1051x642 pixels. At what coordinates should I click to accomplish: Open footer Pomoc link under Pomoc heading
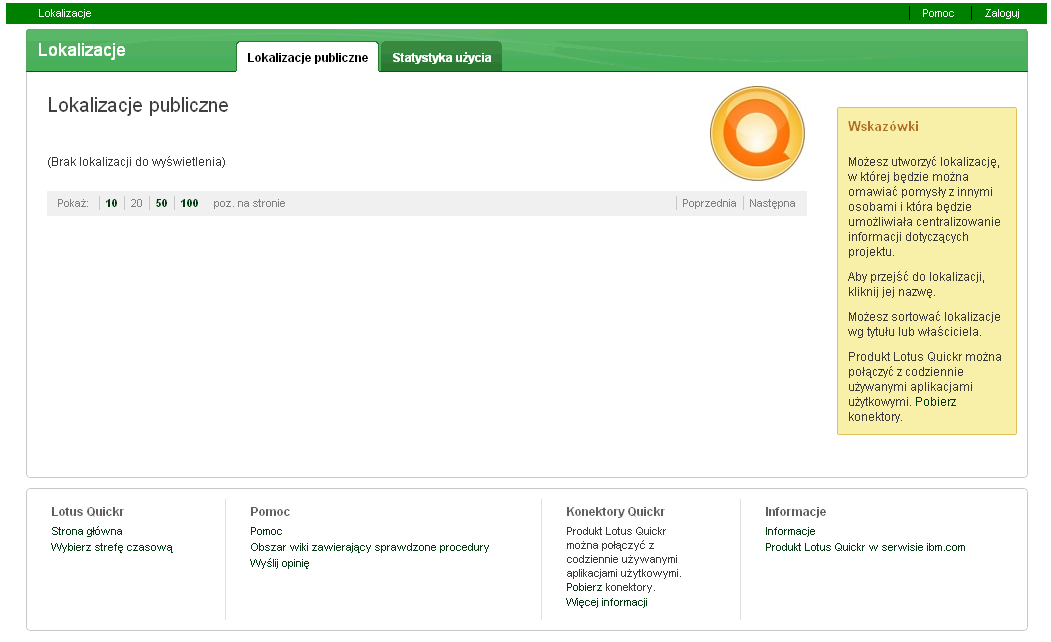click(x=266, y=531)
